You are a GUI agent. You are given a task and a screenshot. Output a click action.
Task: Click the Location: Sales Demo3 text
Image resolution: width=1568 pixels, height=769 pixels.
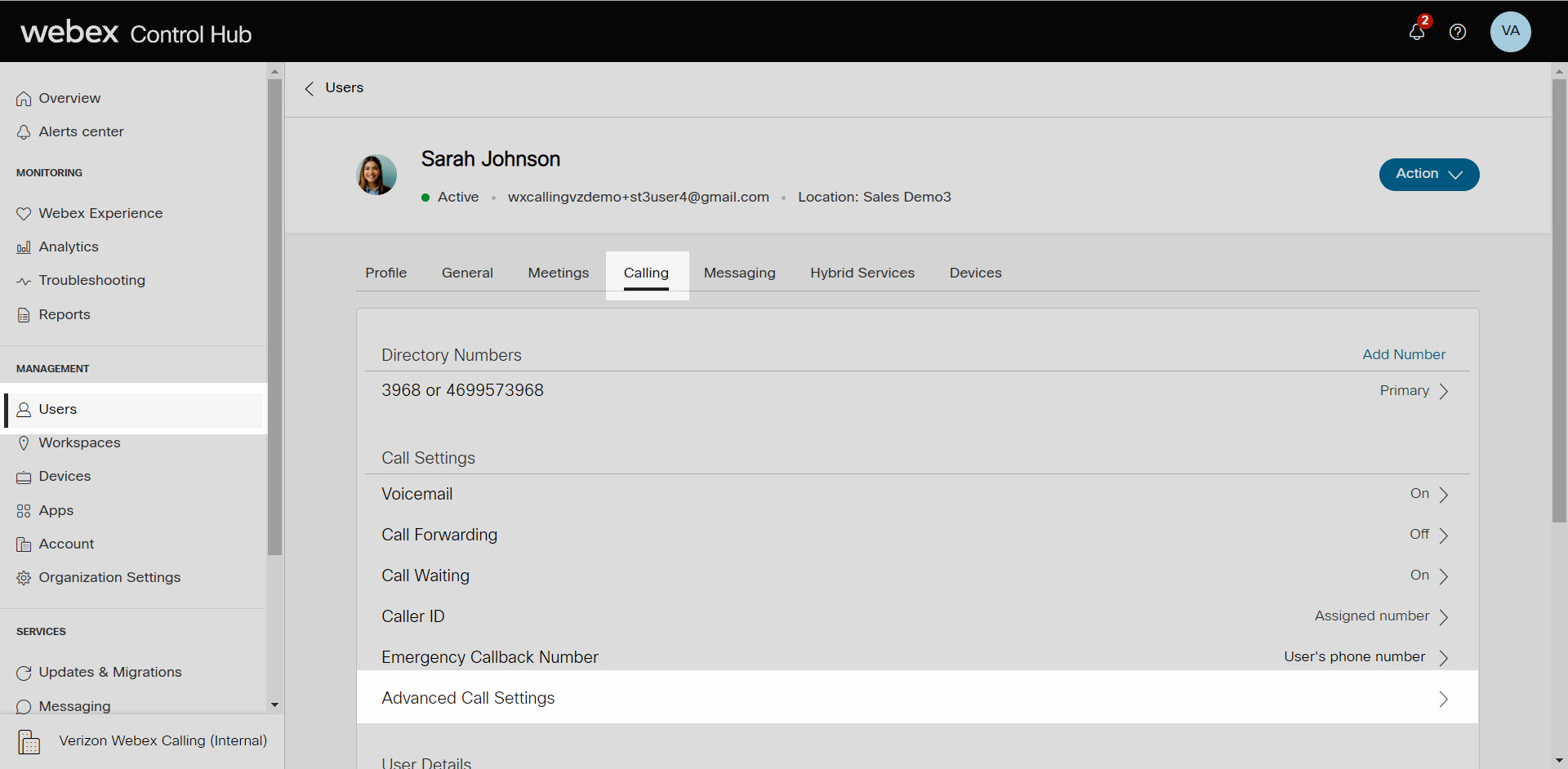(x=875, y=197)
